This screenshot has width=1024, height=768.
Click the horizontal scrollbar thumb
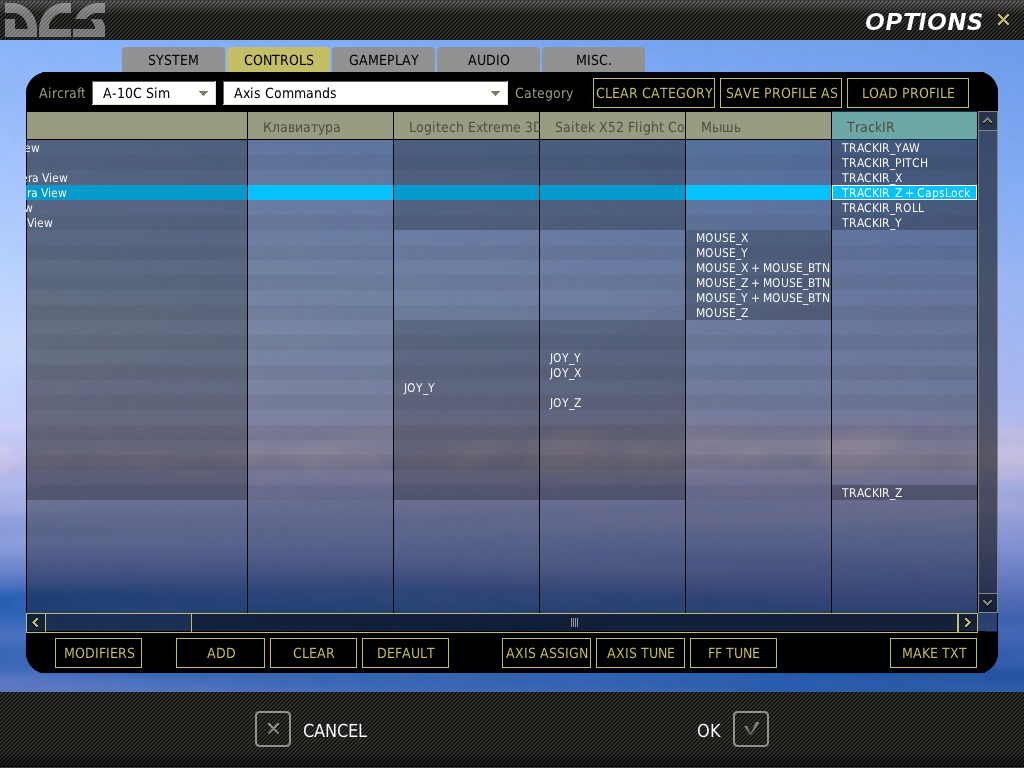pos(575,623)
